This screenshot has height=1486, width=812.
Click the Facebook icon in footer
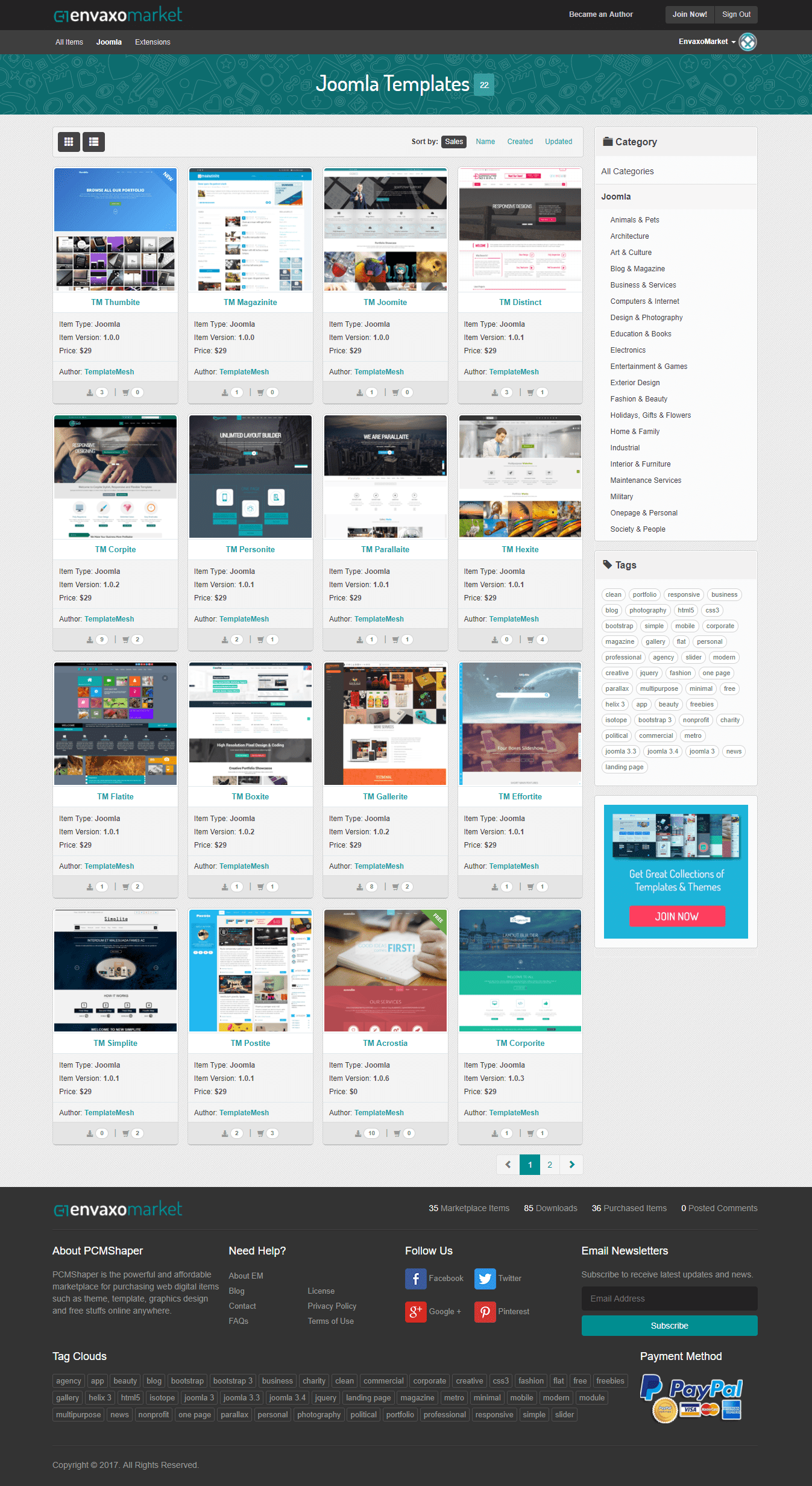point(415,1278)
